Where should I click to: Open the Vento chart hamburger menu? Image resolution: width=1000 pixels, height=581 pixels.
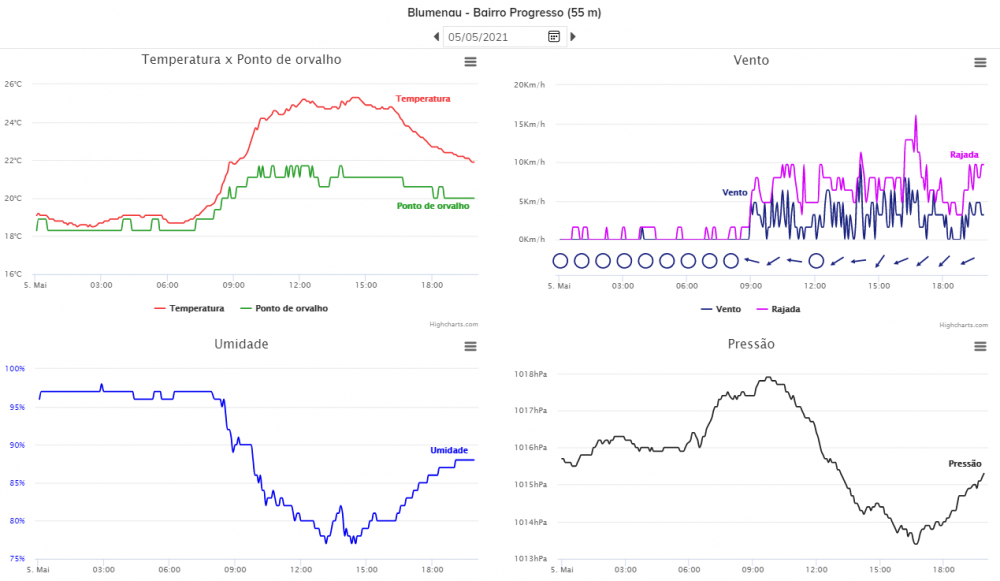[x=980, y=63]
